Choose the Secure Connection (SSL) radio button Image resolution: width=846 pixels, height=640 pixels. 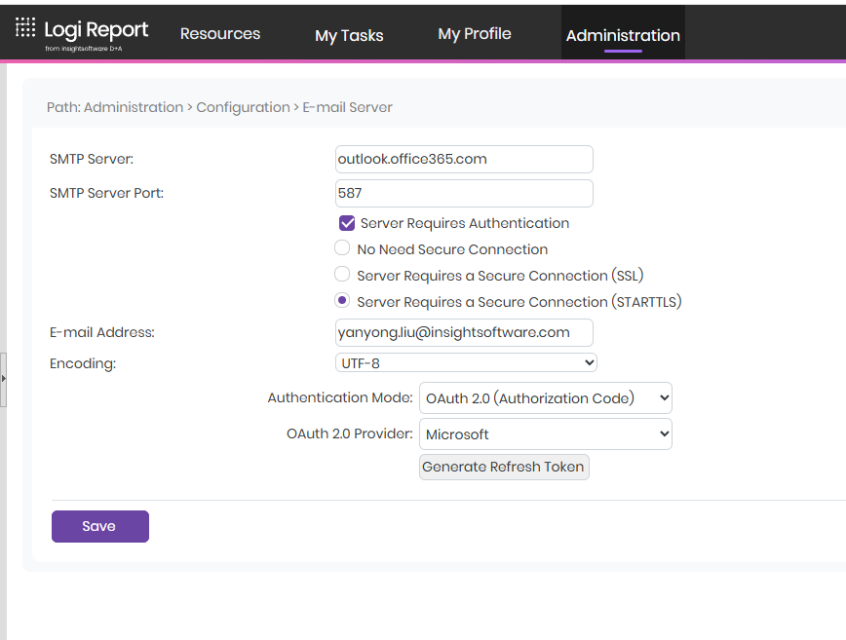342,275
